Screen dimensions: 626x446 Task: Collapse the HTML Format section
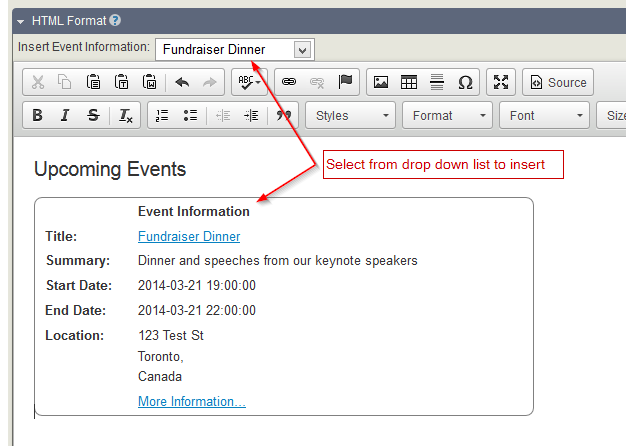point(21,22)
